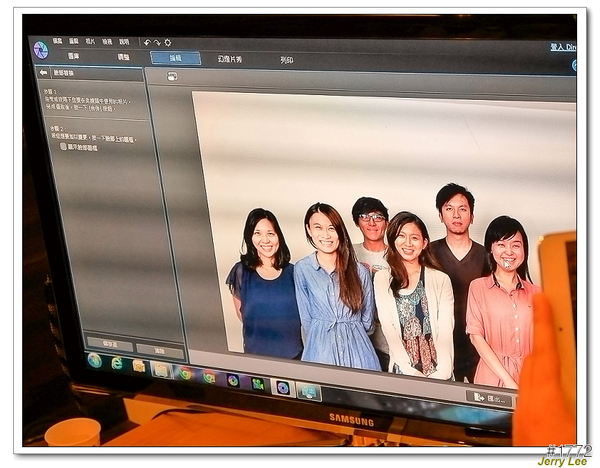Go back using the face swap panel arrow
Viewport: 600px width, 468px height.
tap(43, 73)
